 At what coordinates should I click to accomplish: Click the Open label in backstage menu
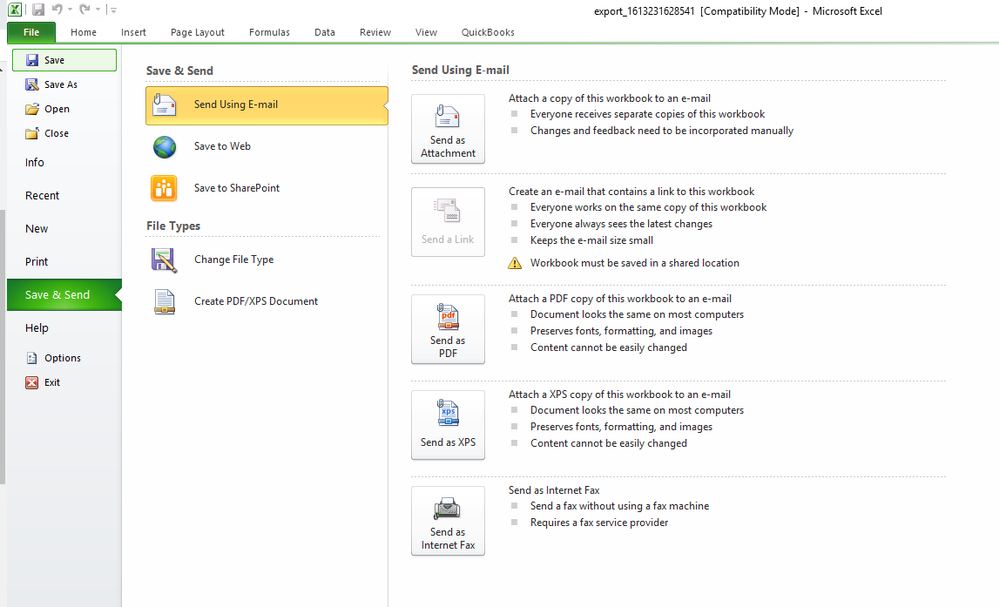(57, 110)
